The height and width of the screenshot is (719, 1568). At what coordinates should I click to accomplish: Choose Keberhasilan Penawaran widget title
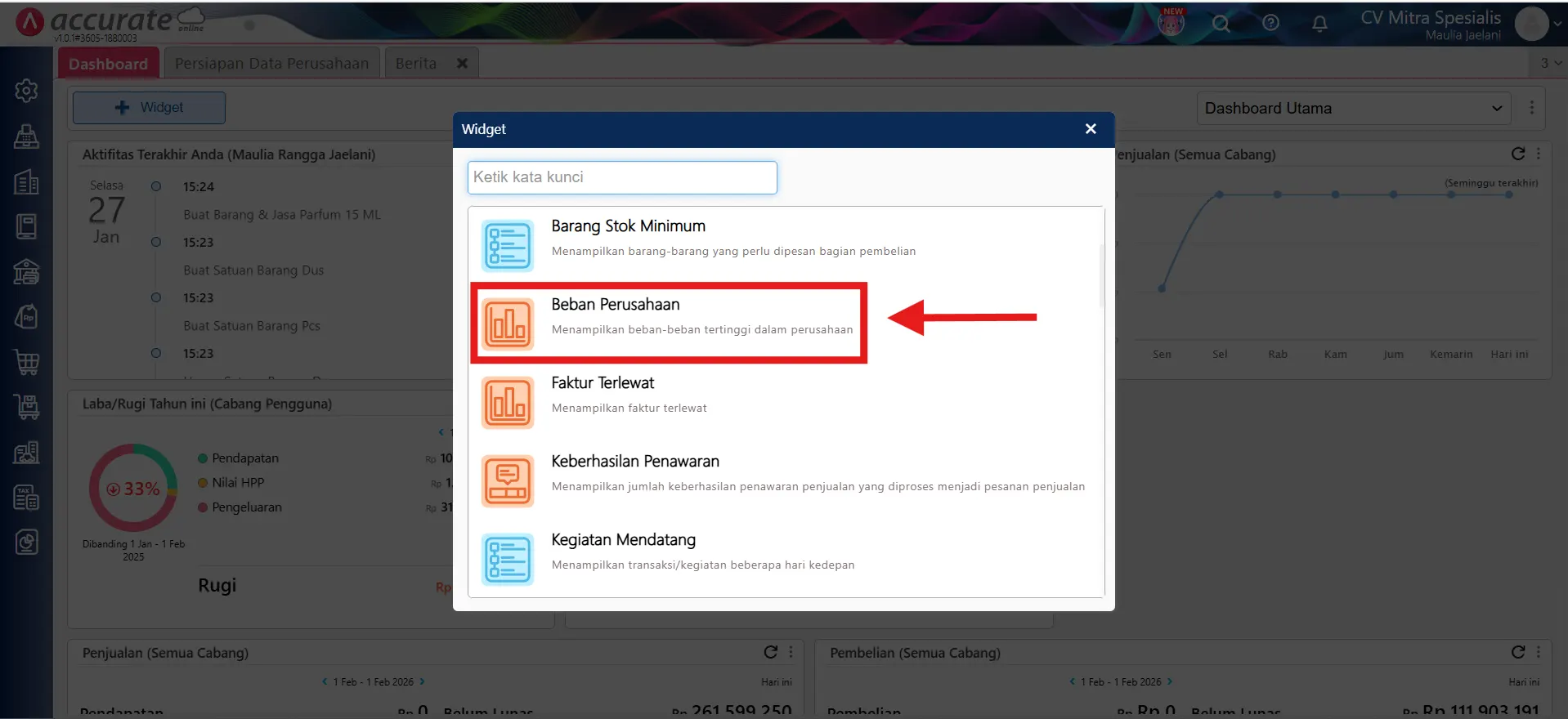[635, 461]
